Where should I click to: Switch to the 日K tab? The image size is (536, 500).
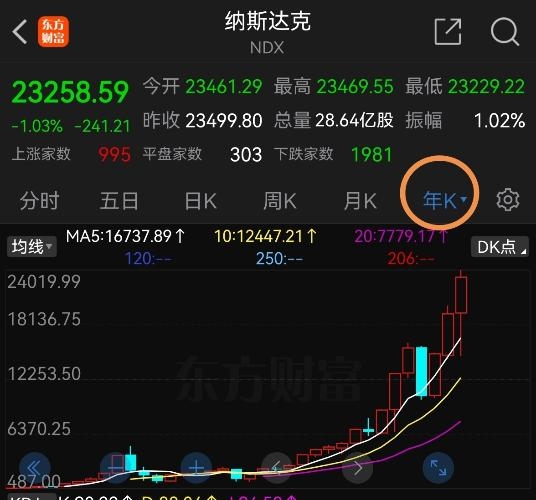(x=200, y=201)
